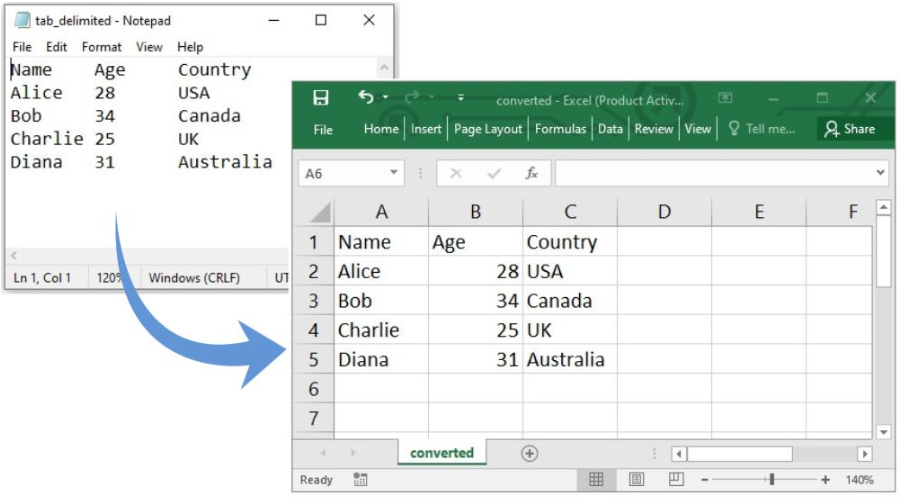Screen dimensions: 902x498
Task: Click the macro recording status bar icon
Action: tap(360, 480)
